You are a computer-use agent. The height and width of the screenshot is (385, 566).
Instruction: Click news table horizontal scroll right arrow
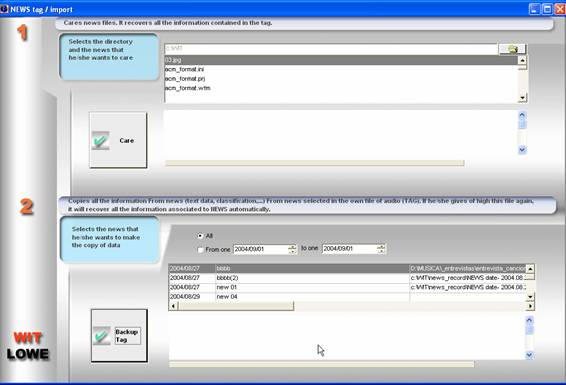pyautogui.click(x=530, y=306)
